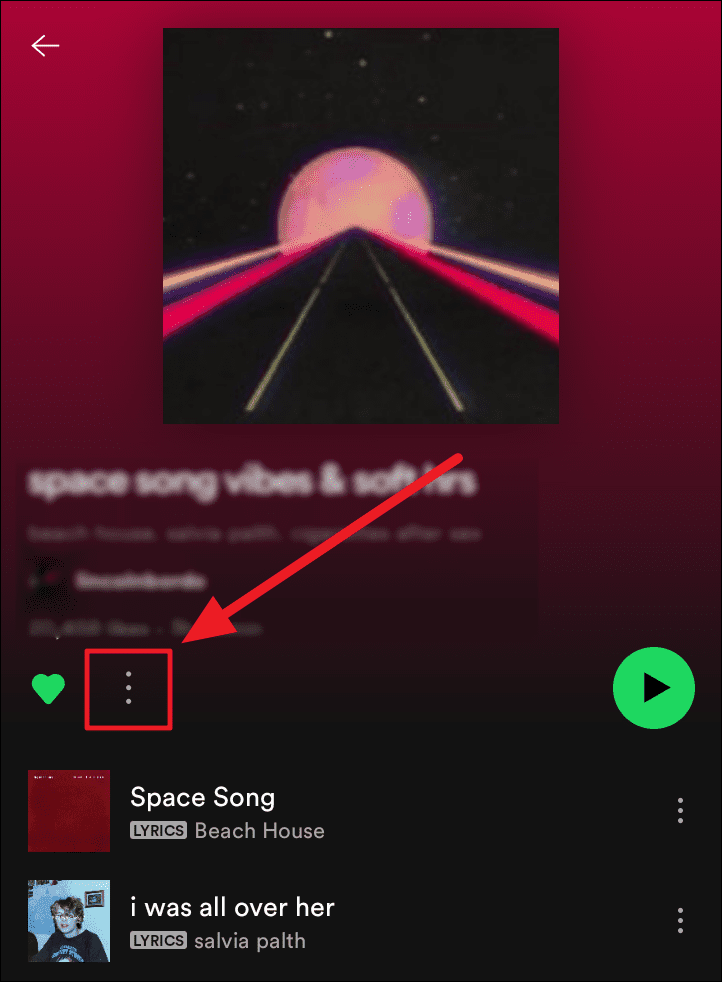Select the salvia palth artist name
This screenshot has width=722, height=982.
pyautogui.click(x=250, y=941)
